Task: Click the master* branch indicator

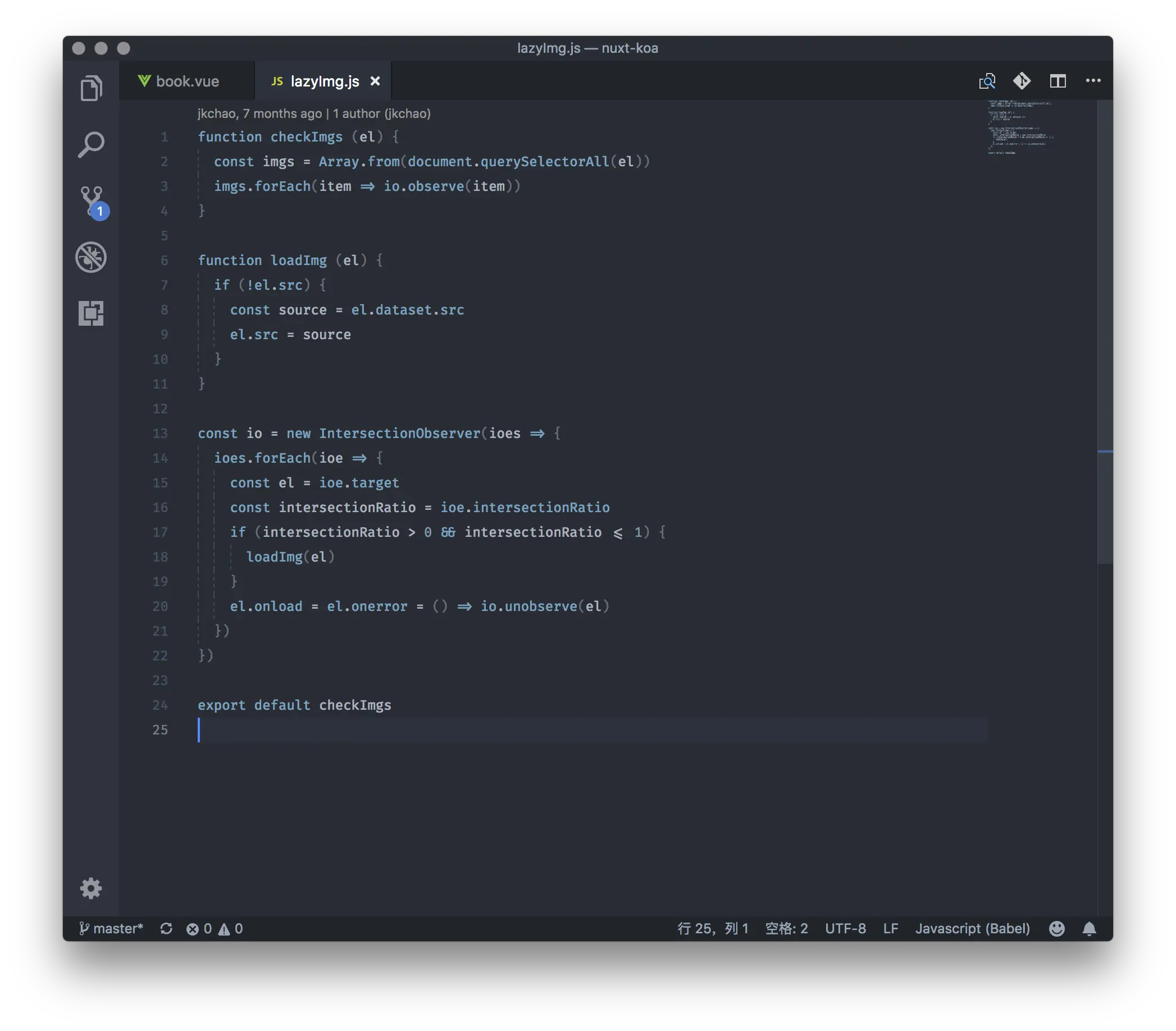Action: [x=112, y=928]
